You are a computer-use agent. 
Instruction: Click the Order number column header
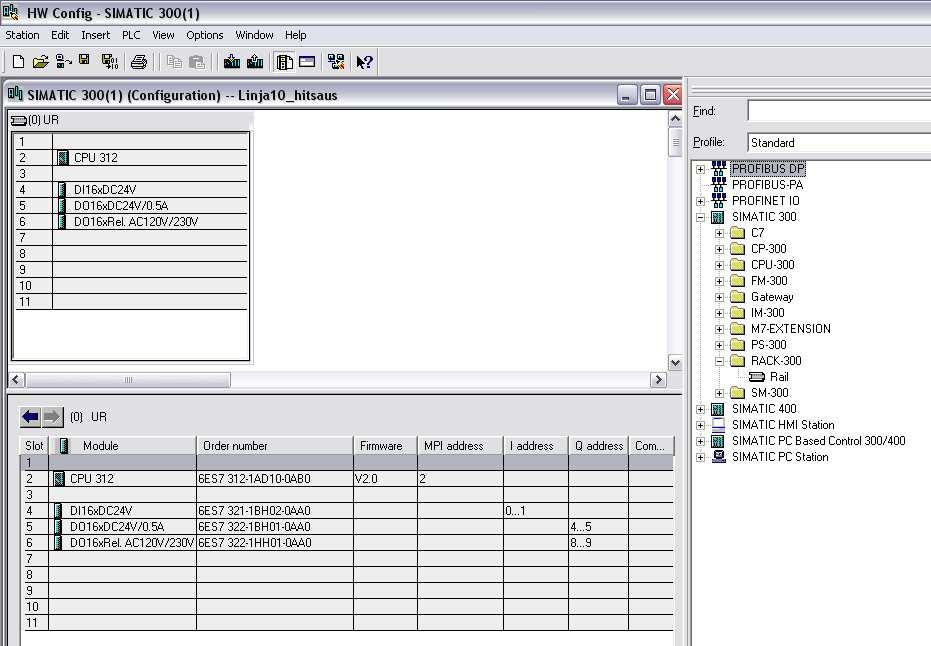point(275,446)
